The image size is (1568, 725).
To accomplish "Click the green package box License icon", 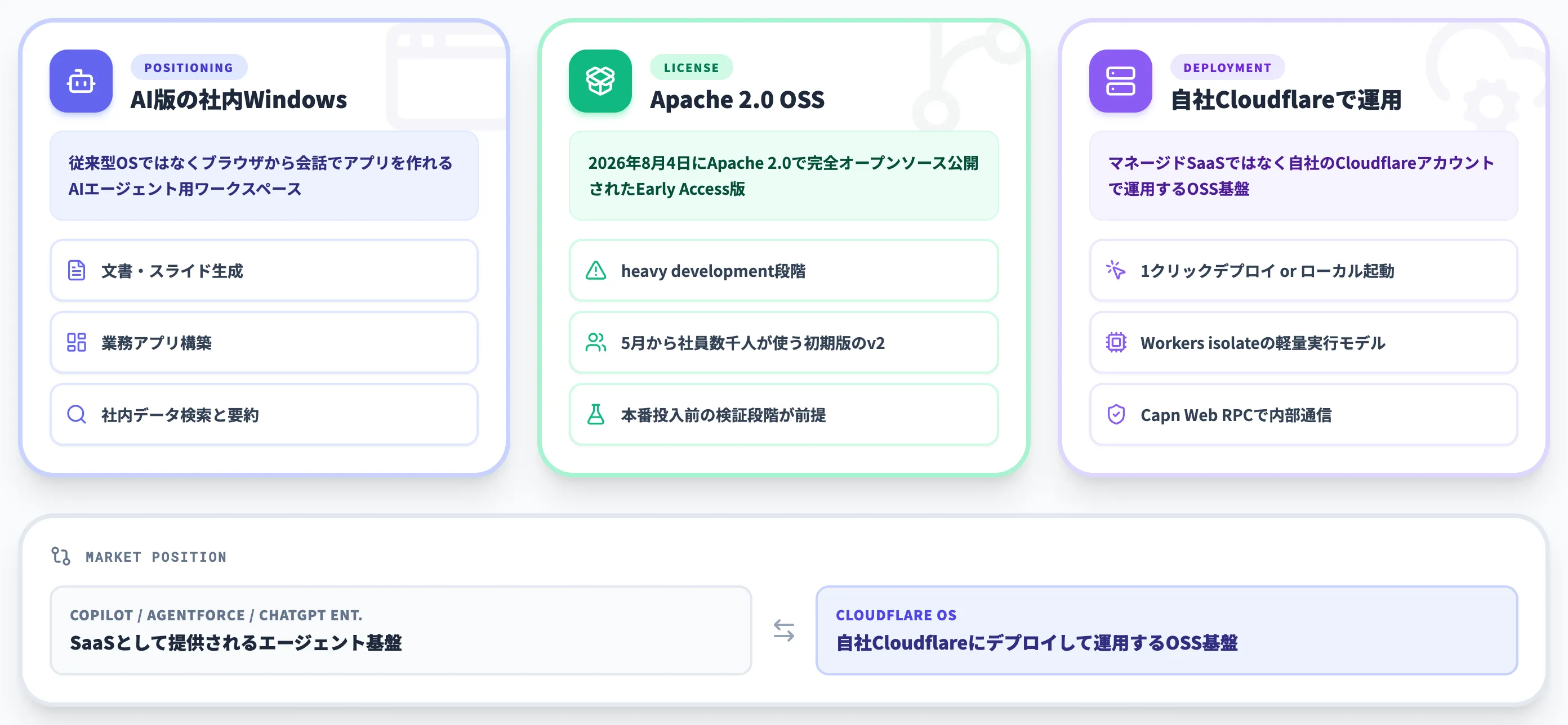I will tap(600, 81).
